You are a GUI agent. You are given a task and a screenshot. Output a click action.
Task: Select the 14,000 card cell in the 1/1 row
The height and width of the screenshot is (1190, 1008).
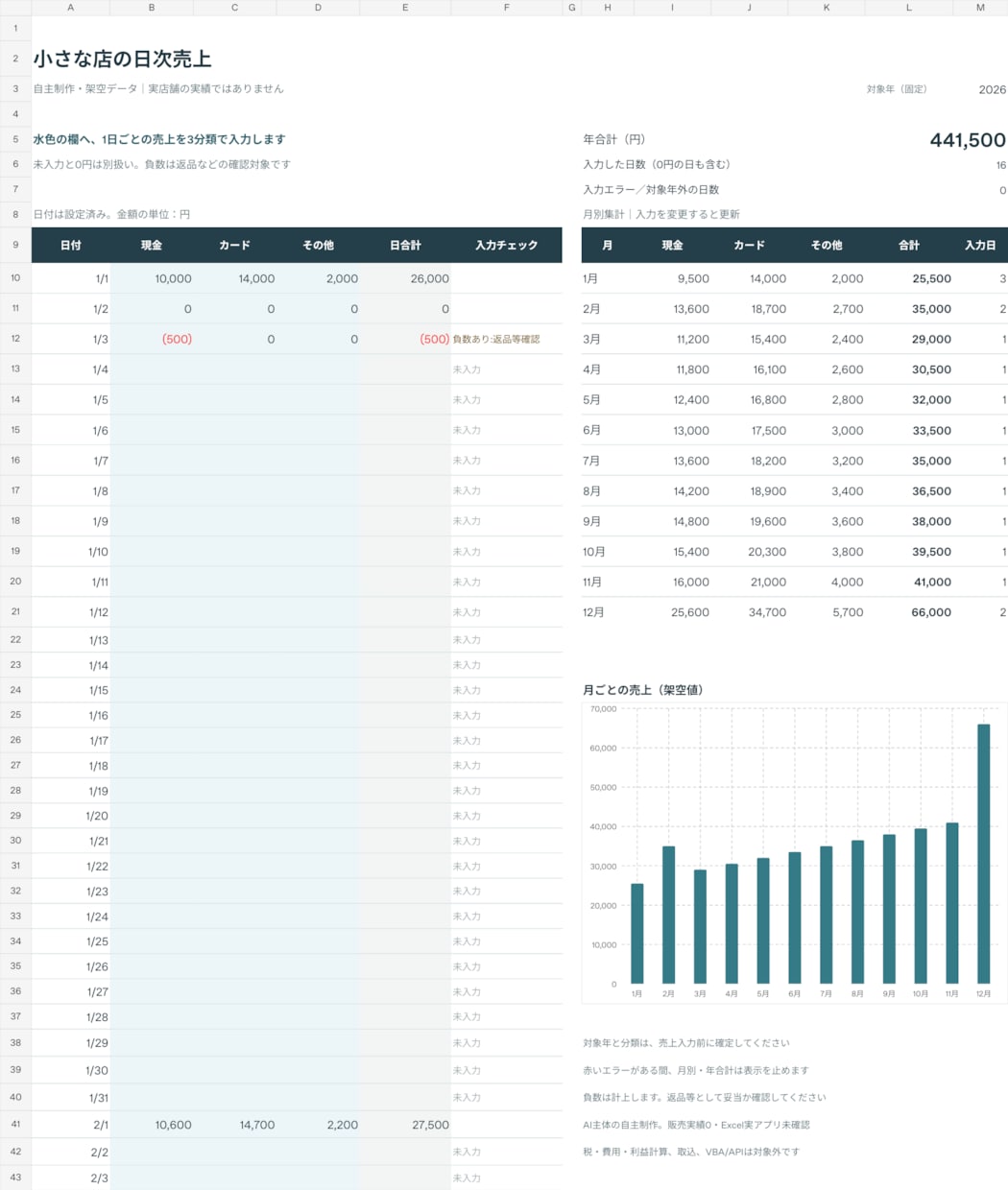(x=235, y=278)
